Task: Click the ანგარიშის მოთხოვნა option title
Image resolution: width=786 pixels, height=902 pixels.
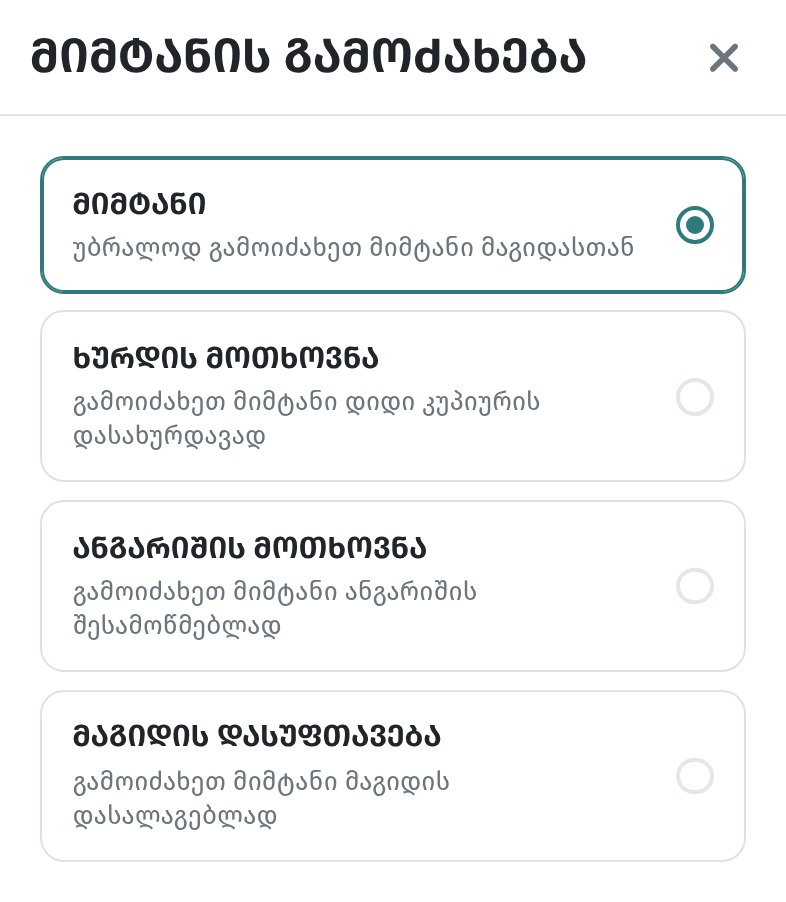Action: click(x=250, y=548)
